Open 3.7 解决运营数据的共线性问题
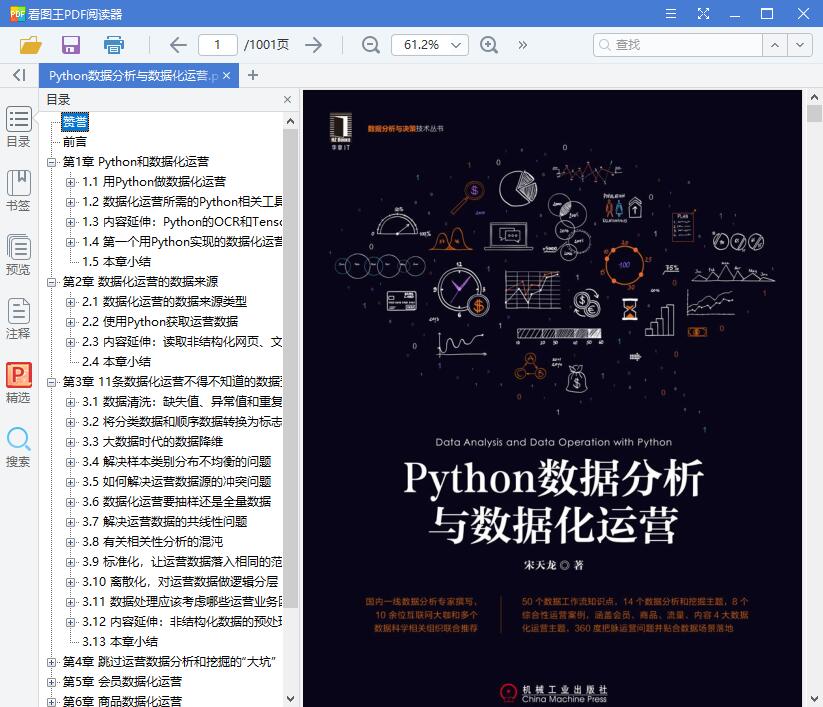823x707 pixels. click(164, 522)
